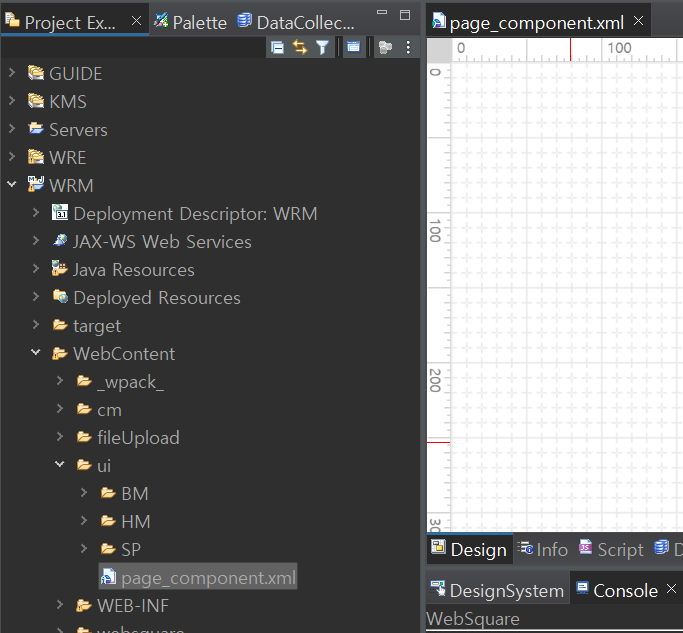Select the fileUpload folder label
683x633 pixels.
click(x=138, y=438)
